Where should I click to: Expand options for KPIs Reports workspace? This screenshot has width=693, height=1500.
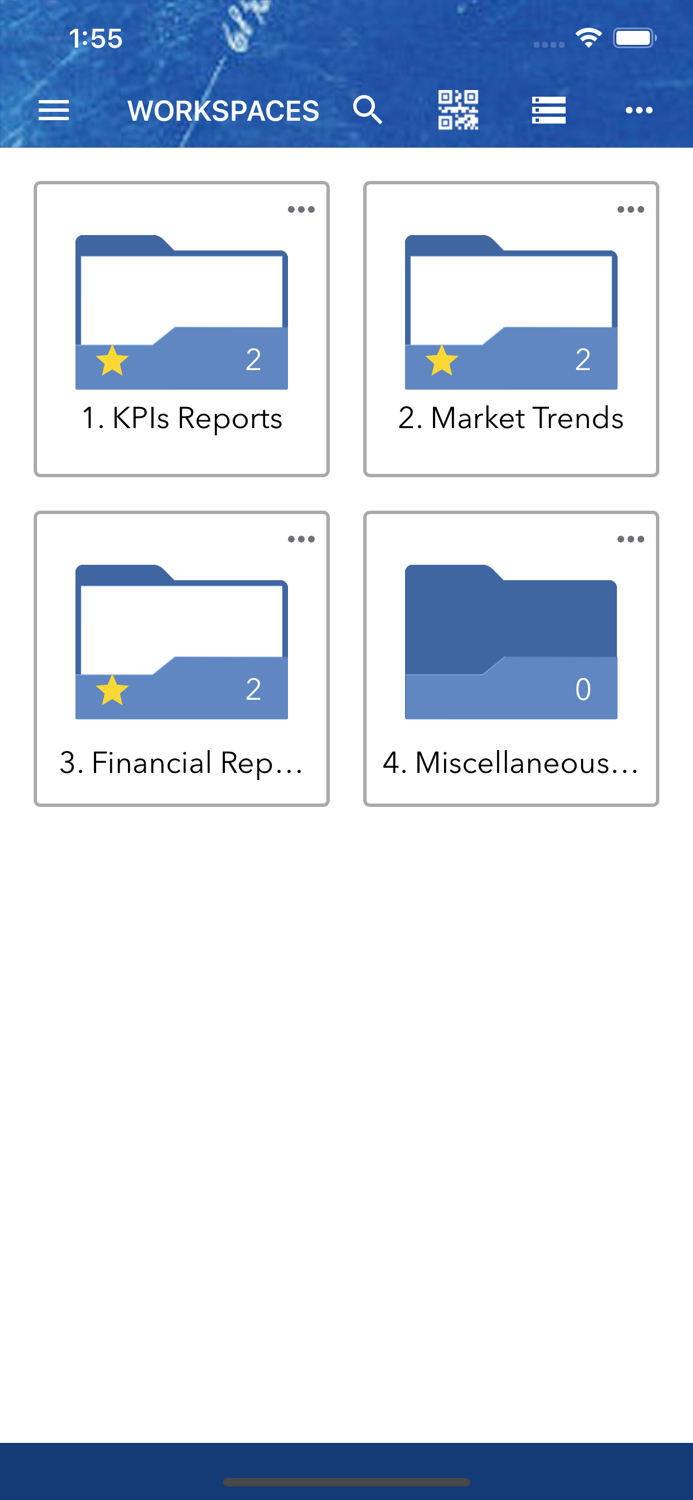301,209
